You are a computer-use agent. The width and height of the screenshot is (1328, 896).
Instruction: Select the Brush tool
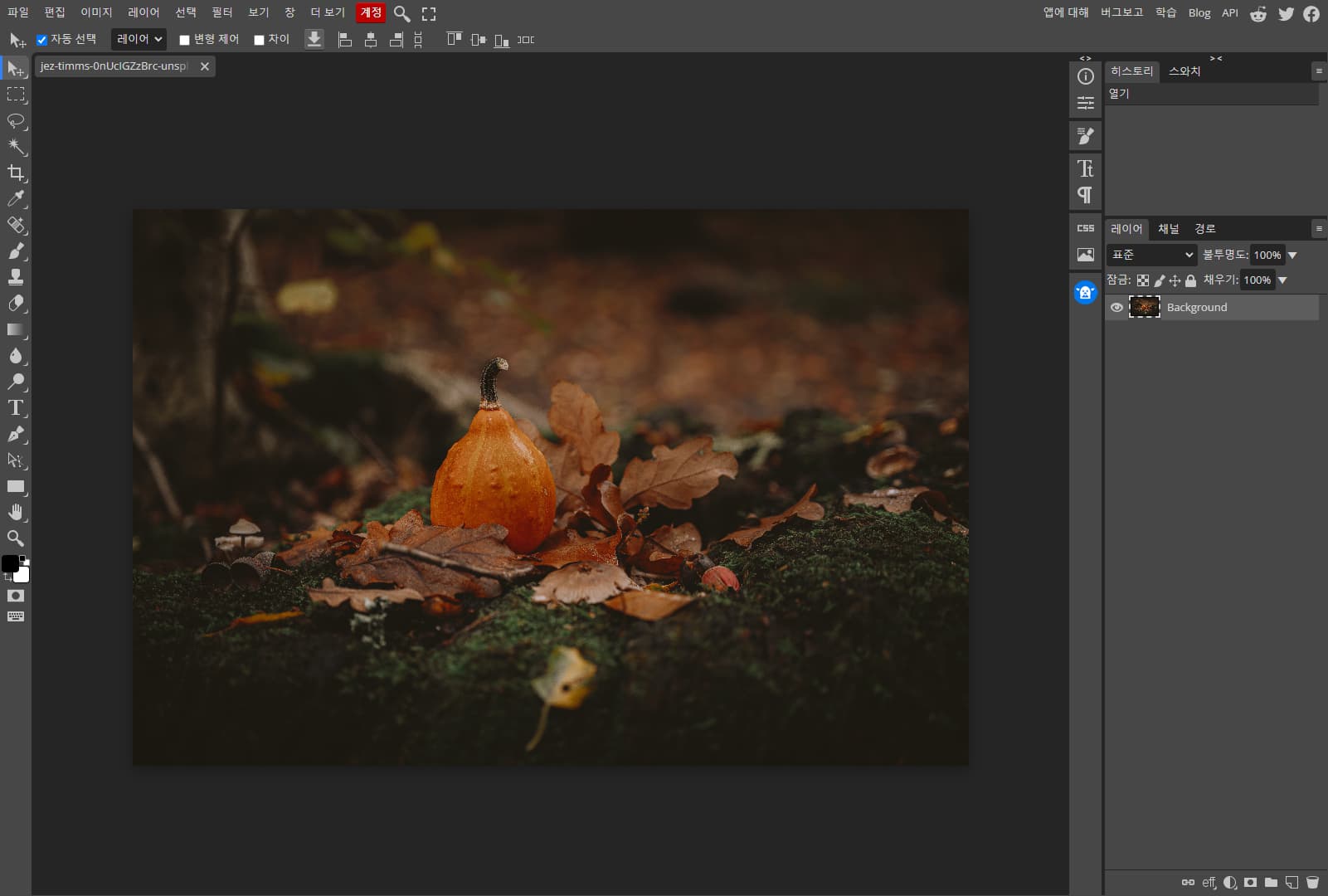tap(16, 251)
